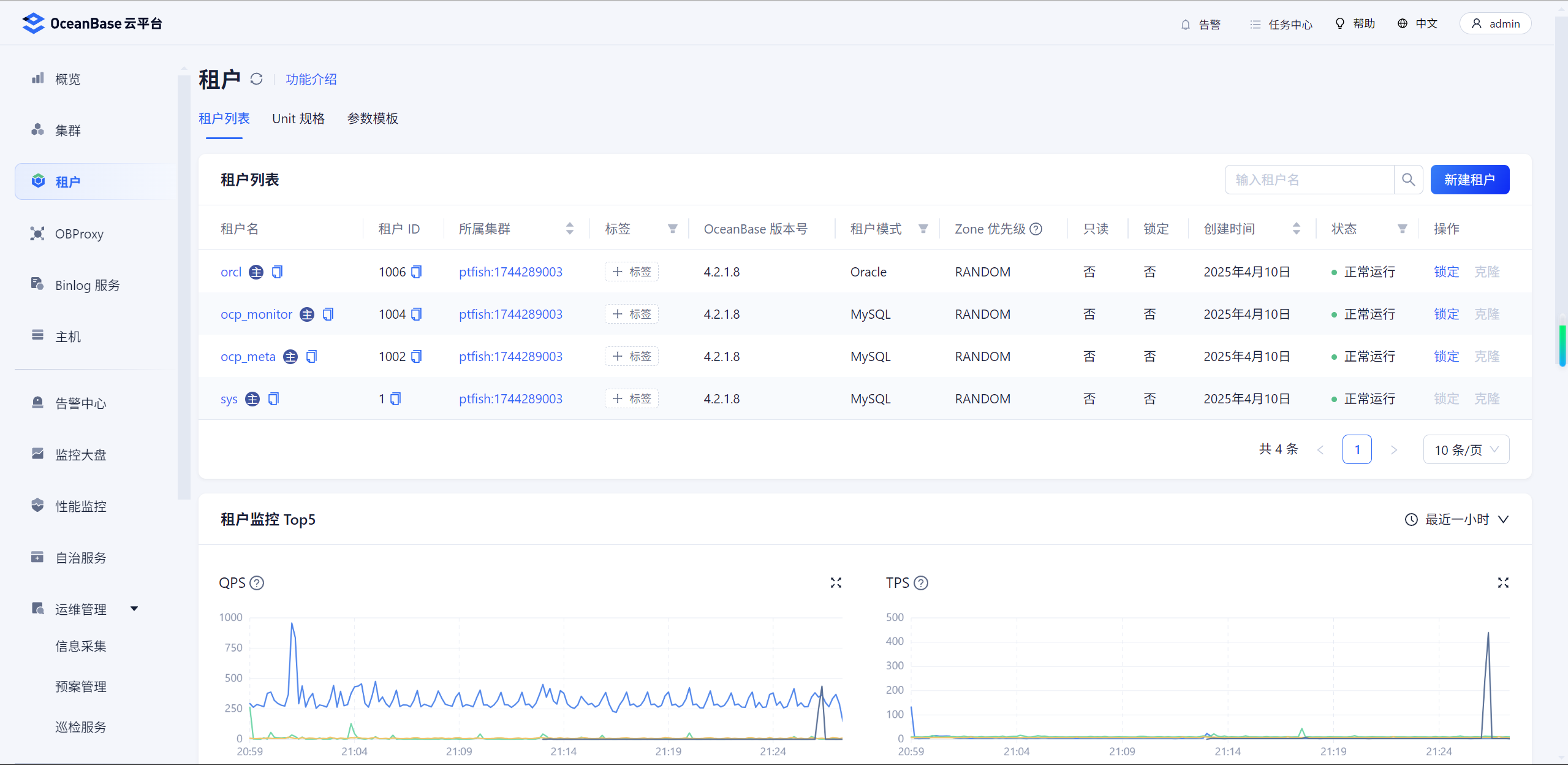1568x765 pixels.
Task: Switch to 租户列表 tab
Action: click(224, 118)
